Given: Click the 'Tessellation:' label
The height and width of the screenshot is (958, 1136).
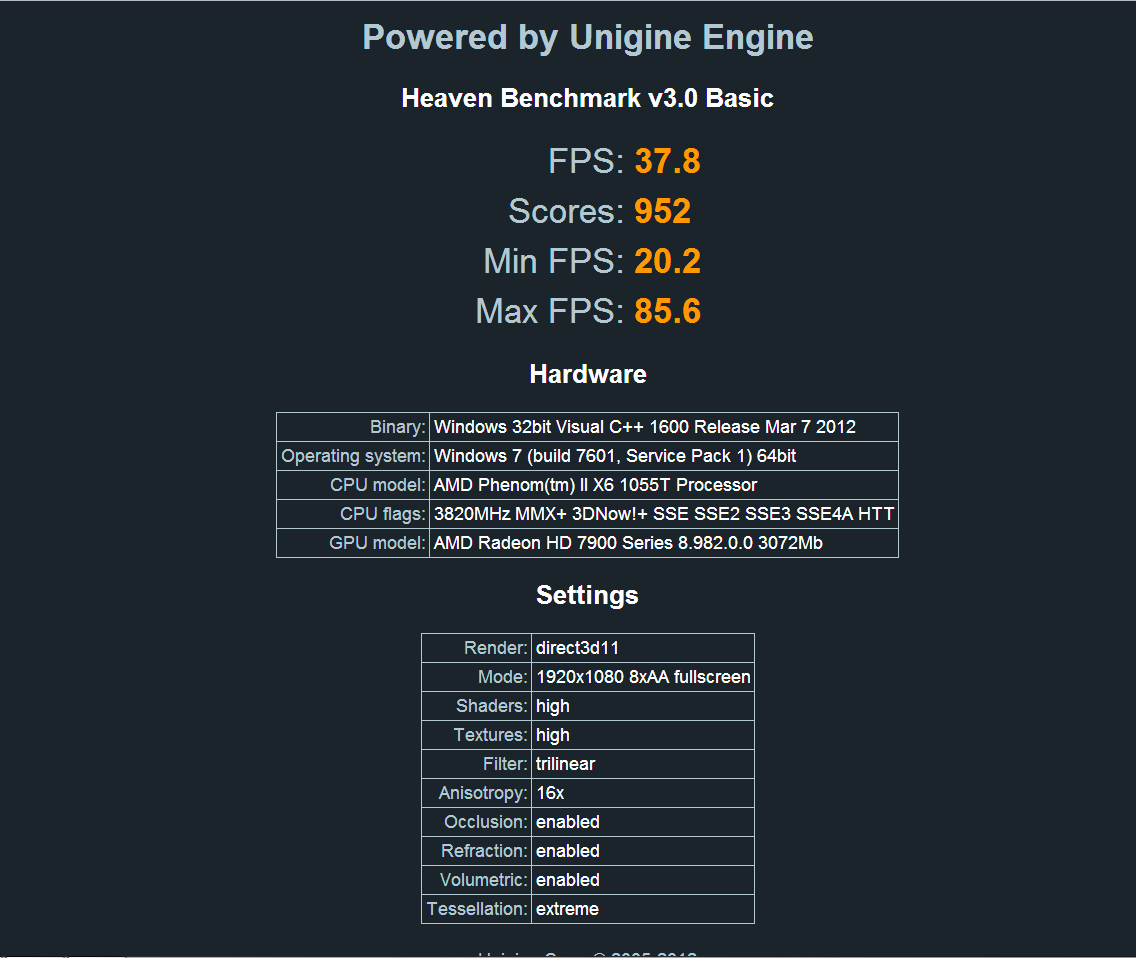Looking at the screenshot, I should pos(477,909).
